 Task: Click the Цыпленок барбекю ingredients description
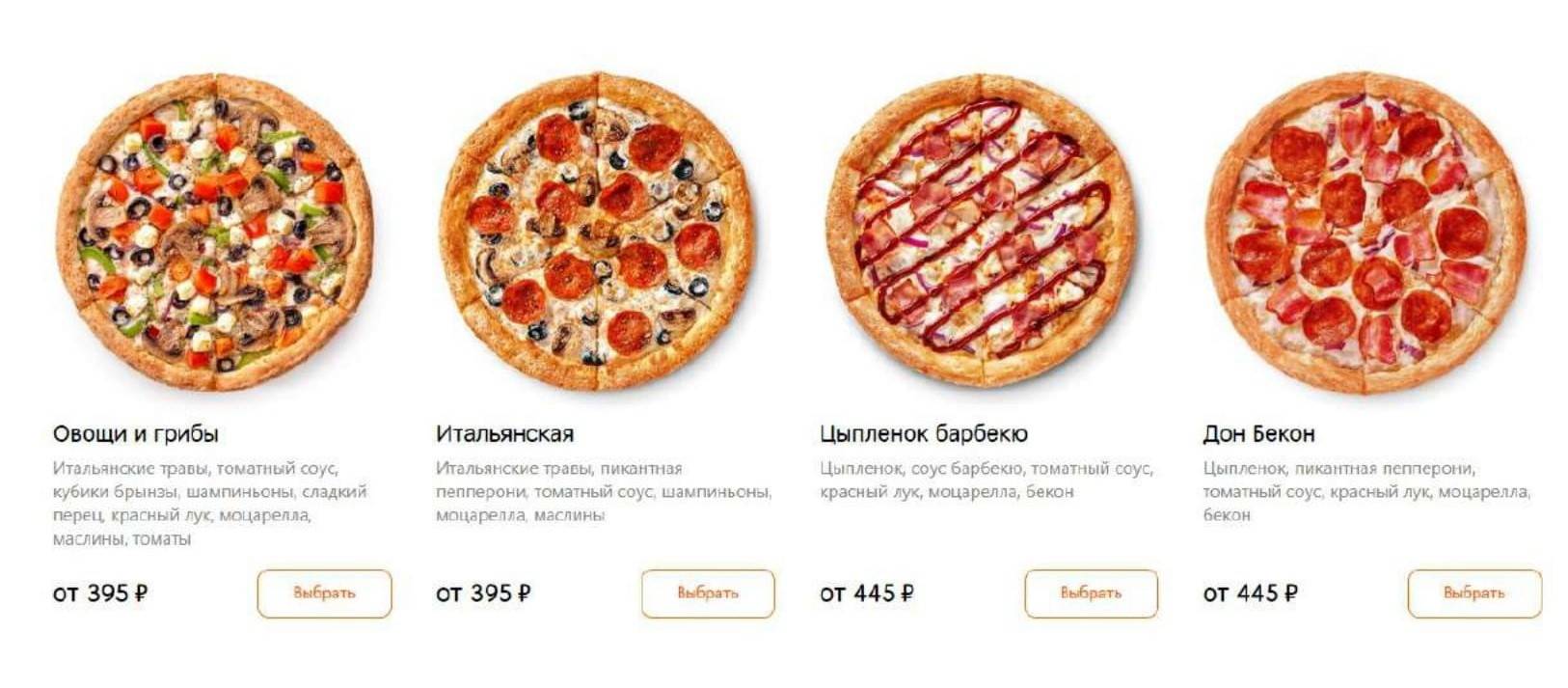tap(987, 481)
